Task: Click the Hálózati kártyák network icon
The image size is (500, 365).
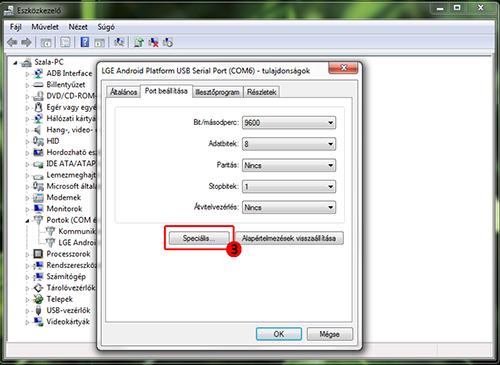Action: tap(39, 118)
